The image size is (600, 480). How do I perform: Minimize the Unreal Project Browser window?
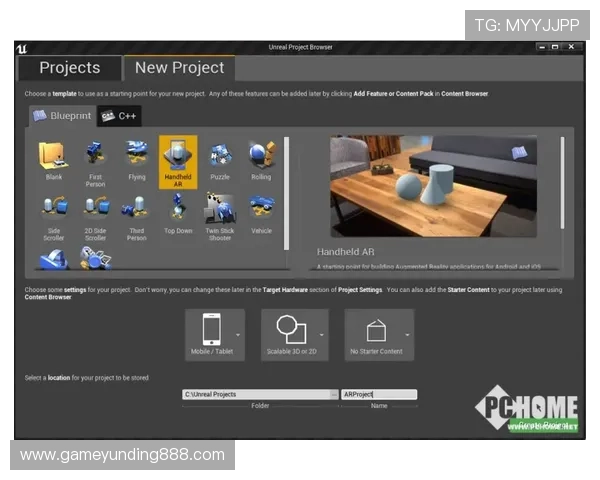(542, 47)
